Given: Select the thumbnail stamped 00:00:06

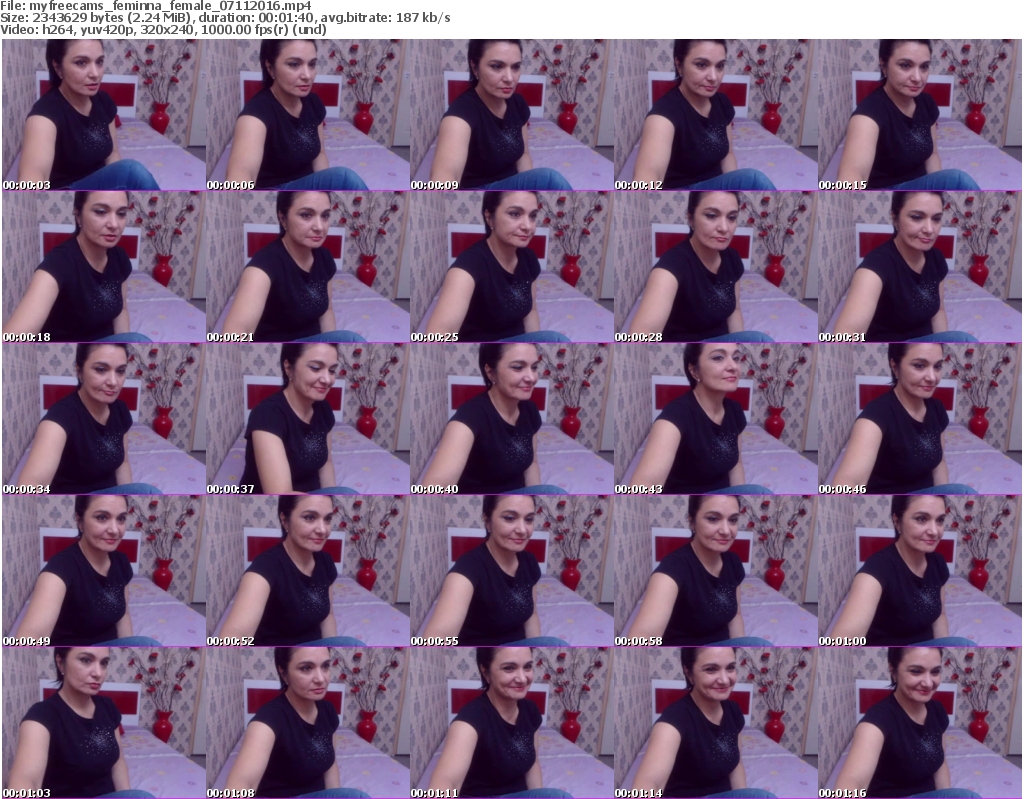Looking at the screenshot, I should tap(308, 115).
